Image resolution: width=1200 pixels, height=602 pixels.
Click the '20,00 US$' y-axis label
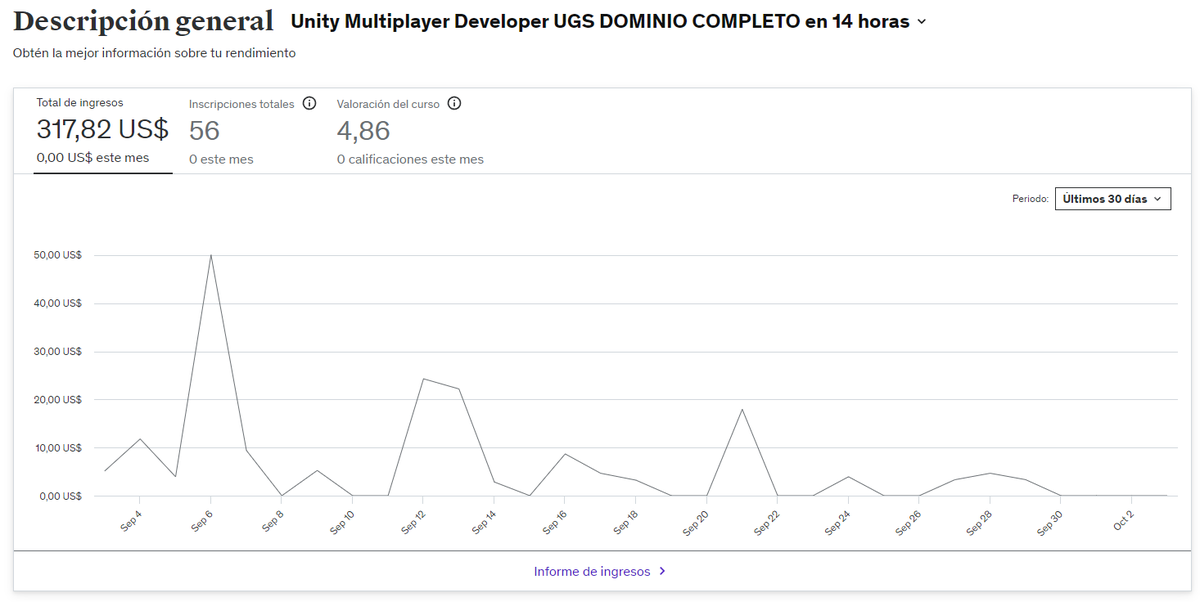(x=58, y=399)
